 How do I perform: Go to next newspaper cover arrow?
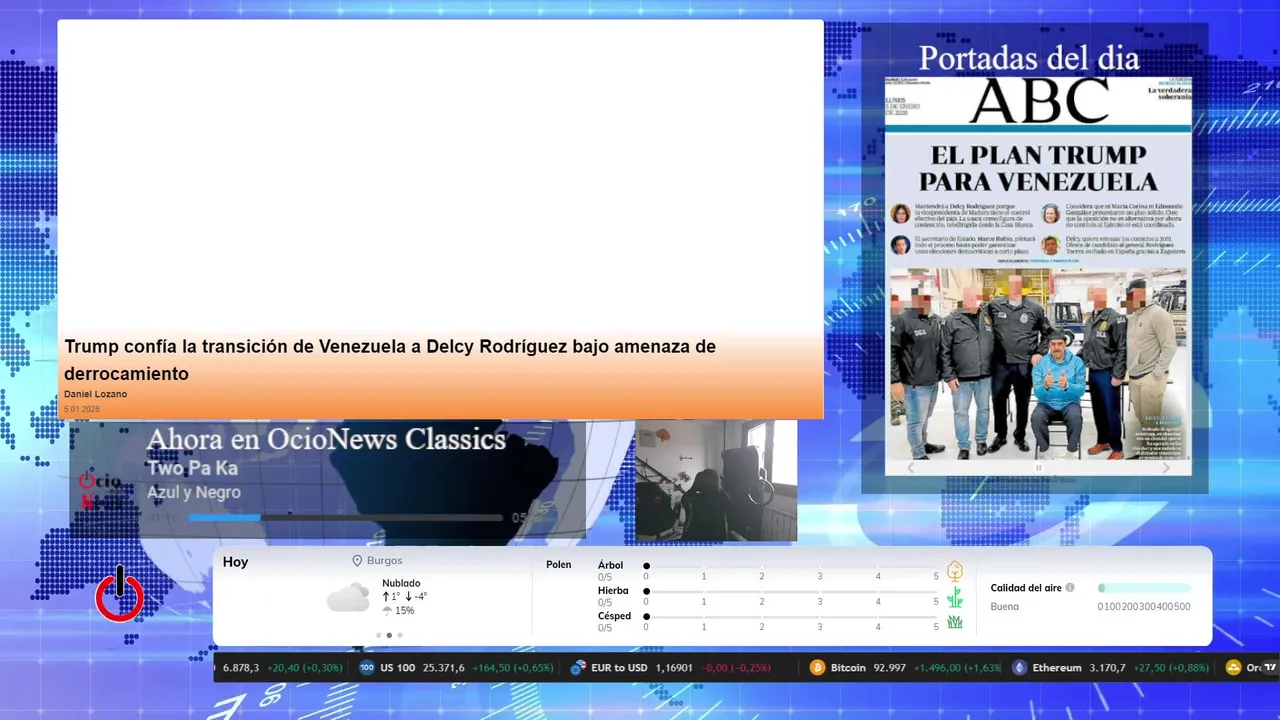(x=1166, y=467)
